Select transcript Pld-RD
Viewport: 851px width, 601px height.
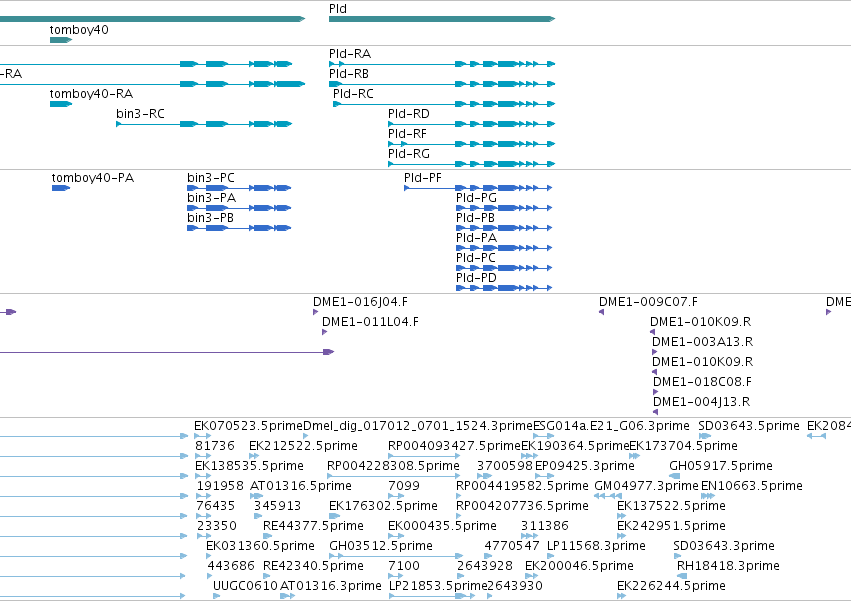pyautogui.click(x=409, y=114)
